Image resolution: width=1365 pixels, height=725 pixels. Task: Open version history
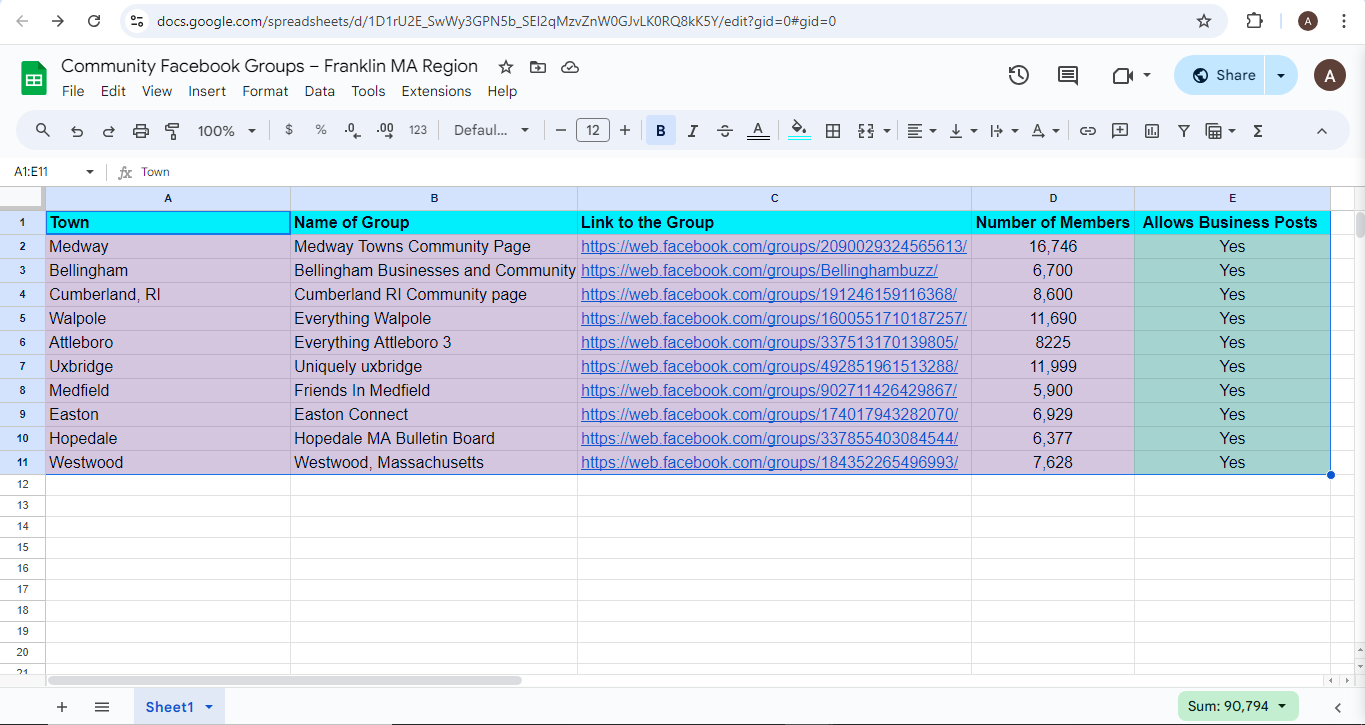[1018, 75]
